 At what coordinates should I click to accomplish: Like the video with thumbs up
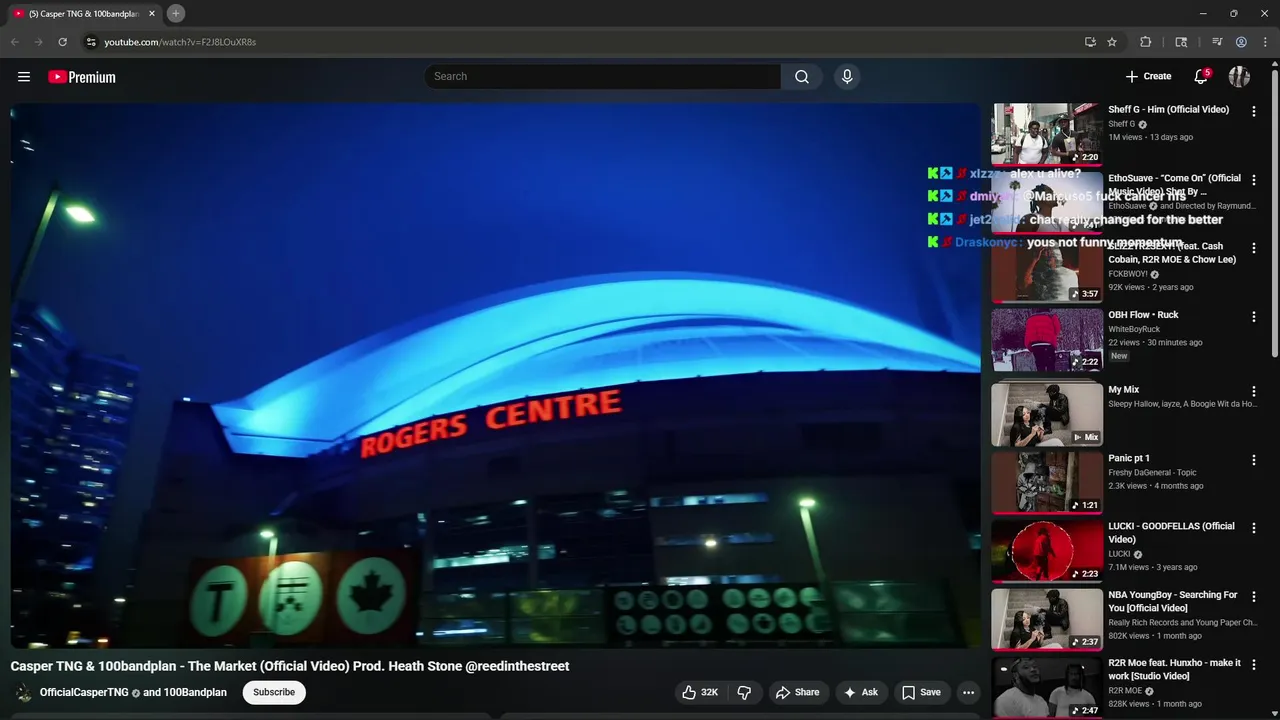point(701,692)
